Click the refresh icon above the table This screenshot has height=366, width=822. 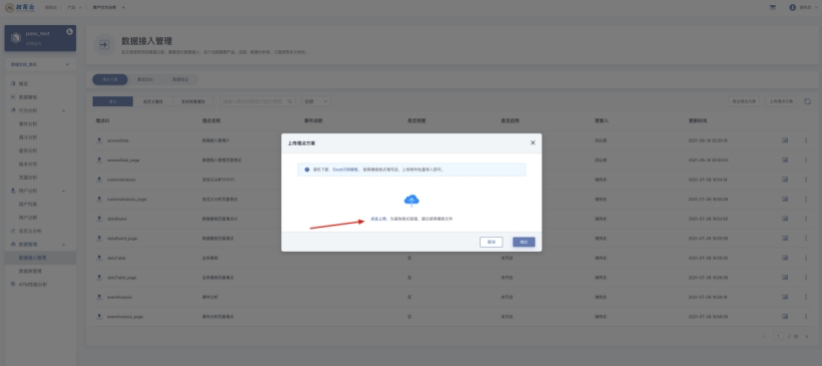pyautogui.click(x=807, y=101)
